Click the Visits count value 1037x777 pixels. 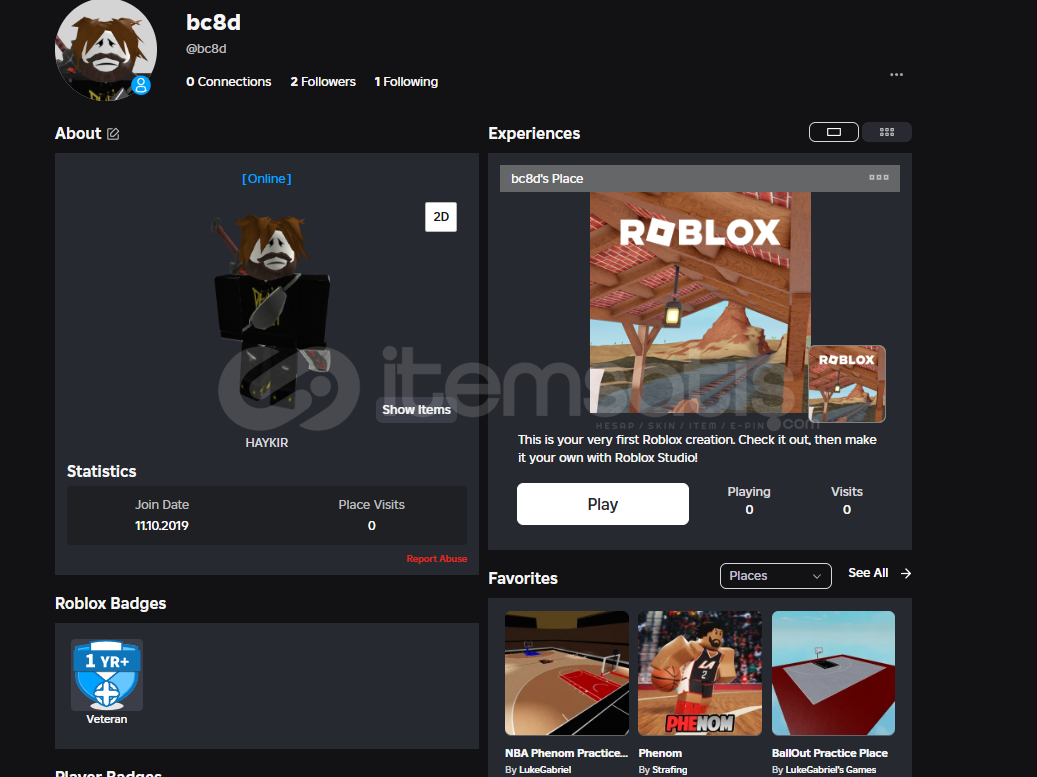click(847, 510)
